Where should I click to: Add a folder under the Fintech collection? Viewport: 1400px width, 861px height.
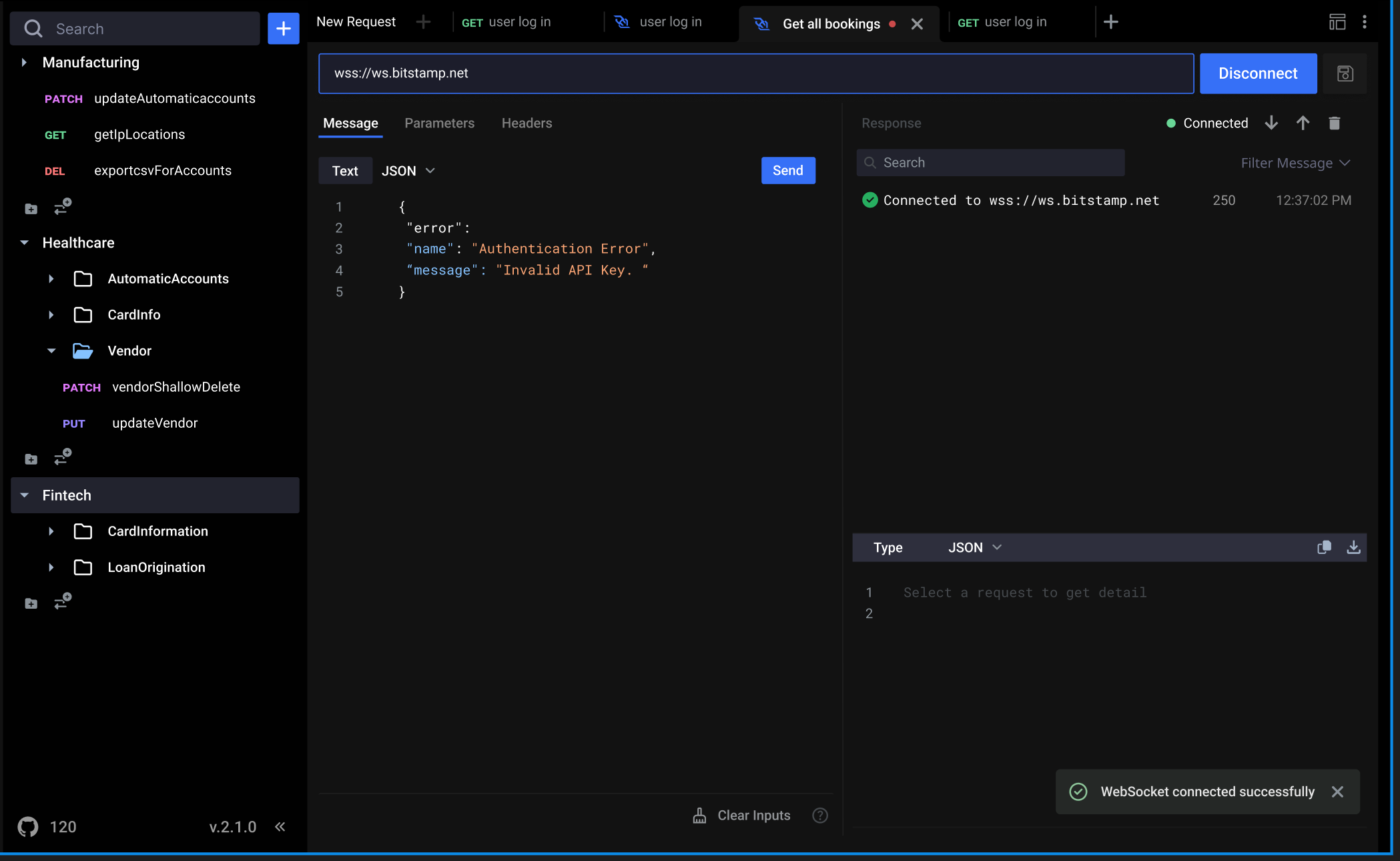[31, 603]
